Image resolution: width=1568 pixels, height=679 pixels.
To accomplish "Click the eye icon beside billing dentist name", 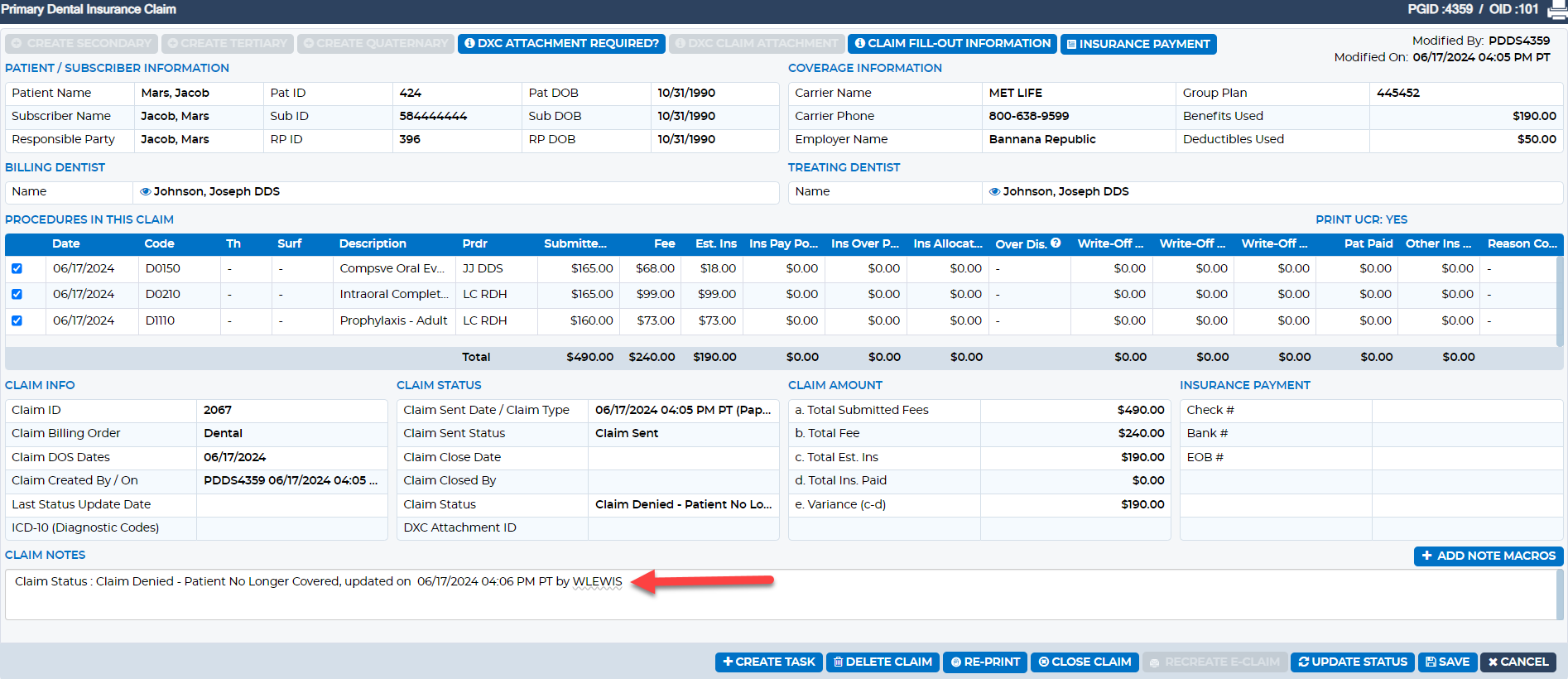I will pyautogui.click(x=146, y=191).
